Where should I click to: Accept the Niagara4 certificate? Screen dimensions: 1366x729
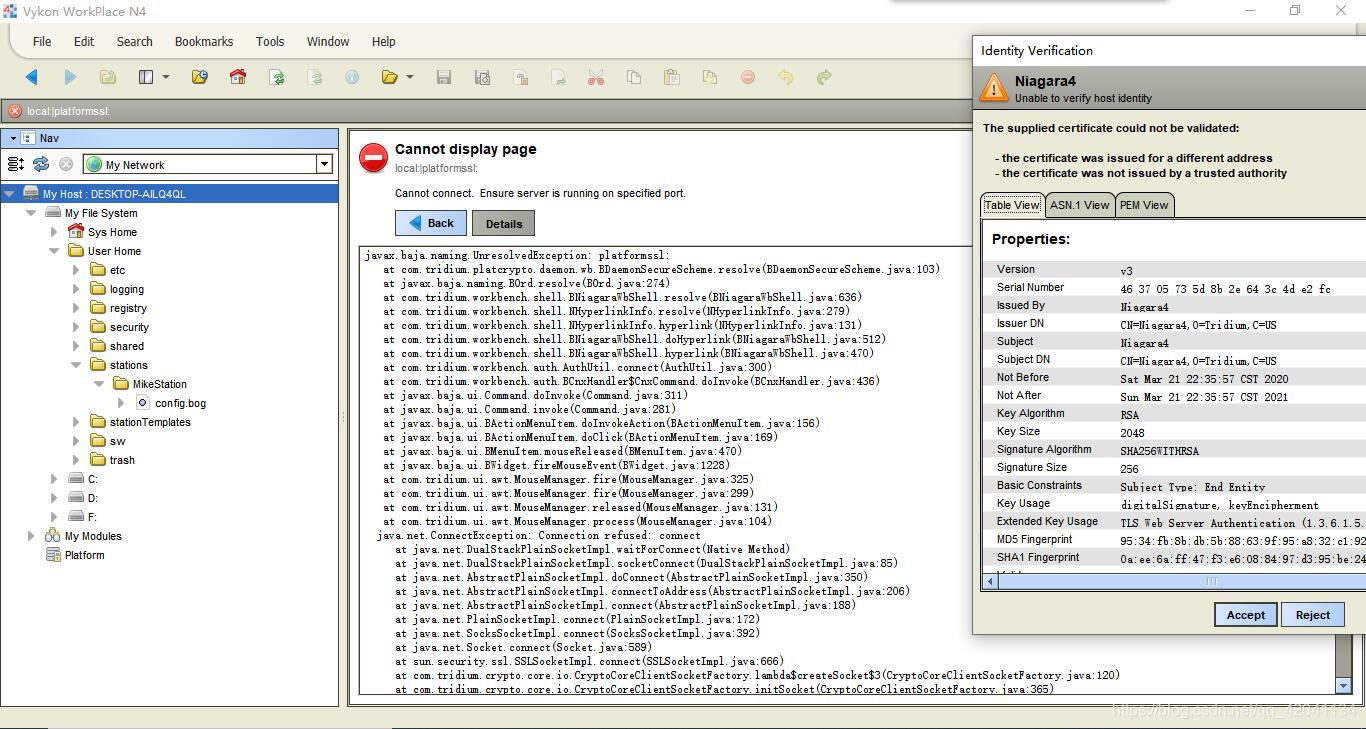[1246, 615]
